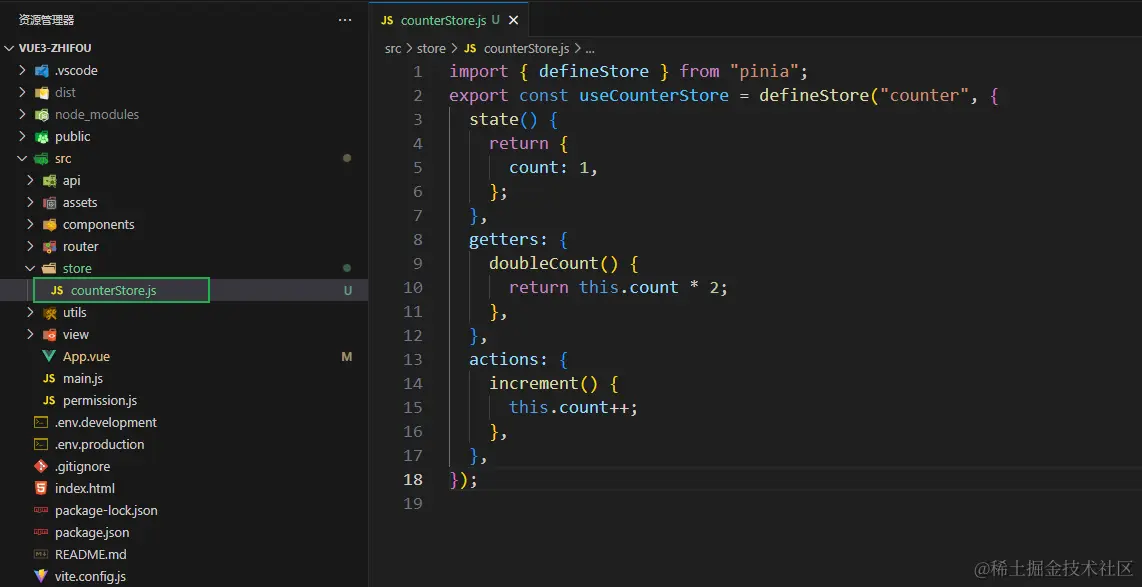Expand the utils folder chevron
The width and height of the screenshot is (1142, 587).
click(x=30, y=312)
